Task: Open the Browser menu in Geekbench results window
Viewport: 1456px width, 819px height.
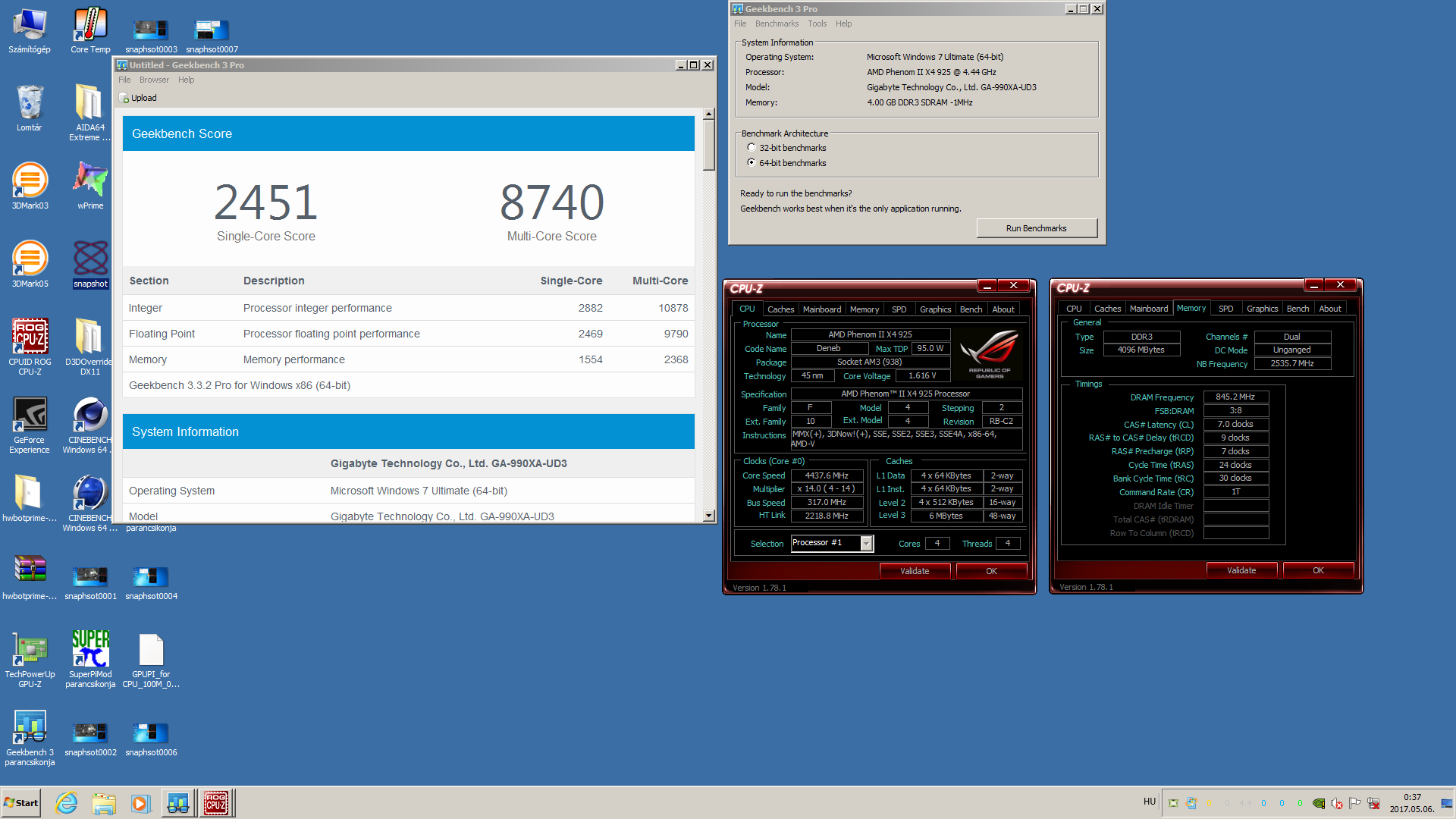Action: click(154, 80)
